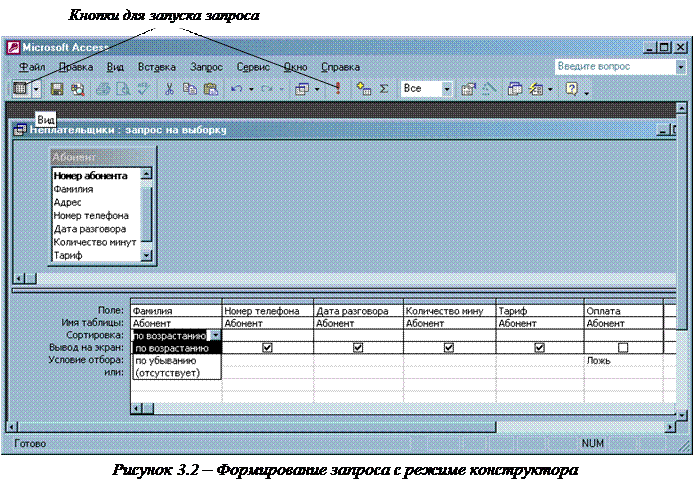The height and width of the screenshot is (497, 693).
Task: Toggle show checkbox under Тариф column
Action: click(x=539, y=348)
